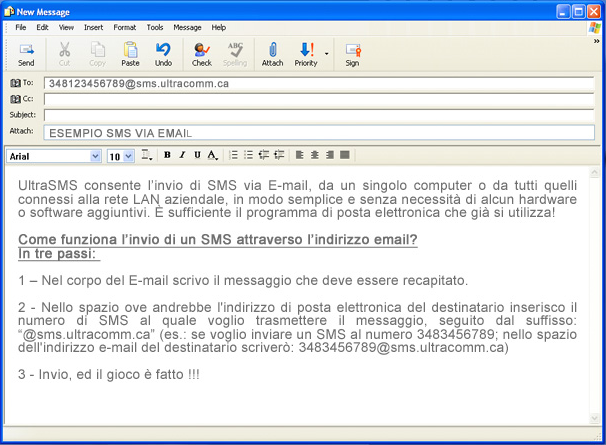Check names with the Check icon
Image resolution: width=606 pixels, height=445 pixels.
point(202,54)
